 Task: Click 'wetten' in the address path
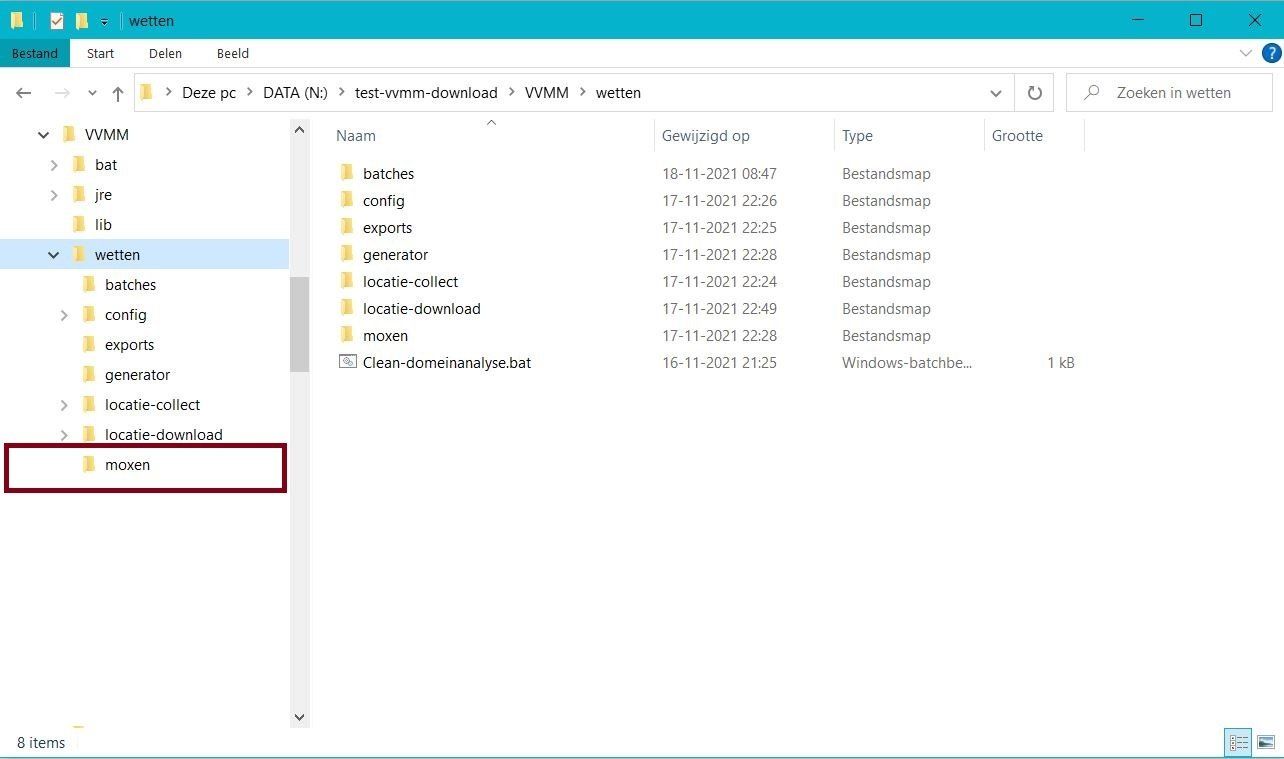tap(618, 92)
